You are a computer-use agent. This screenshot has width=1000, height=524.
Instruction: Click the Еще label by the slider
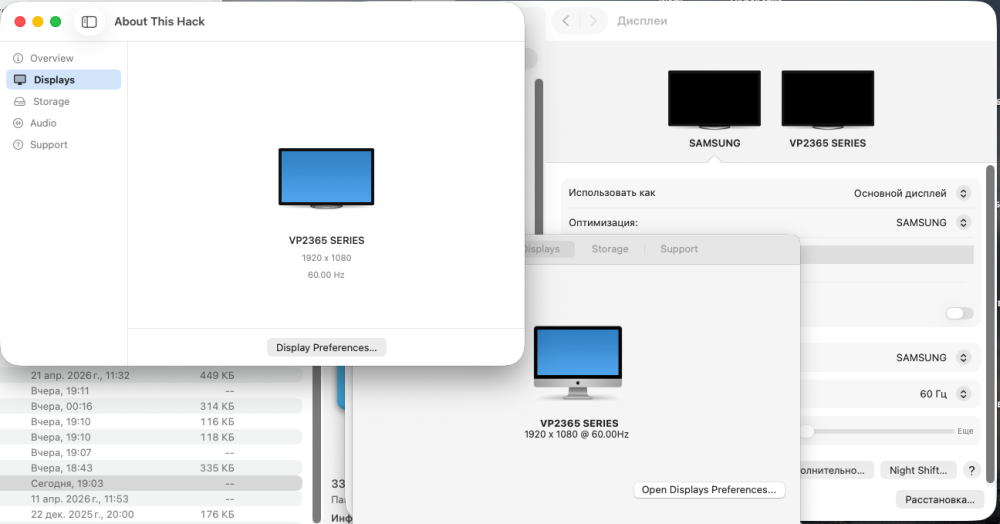[x=965, y=432]
